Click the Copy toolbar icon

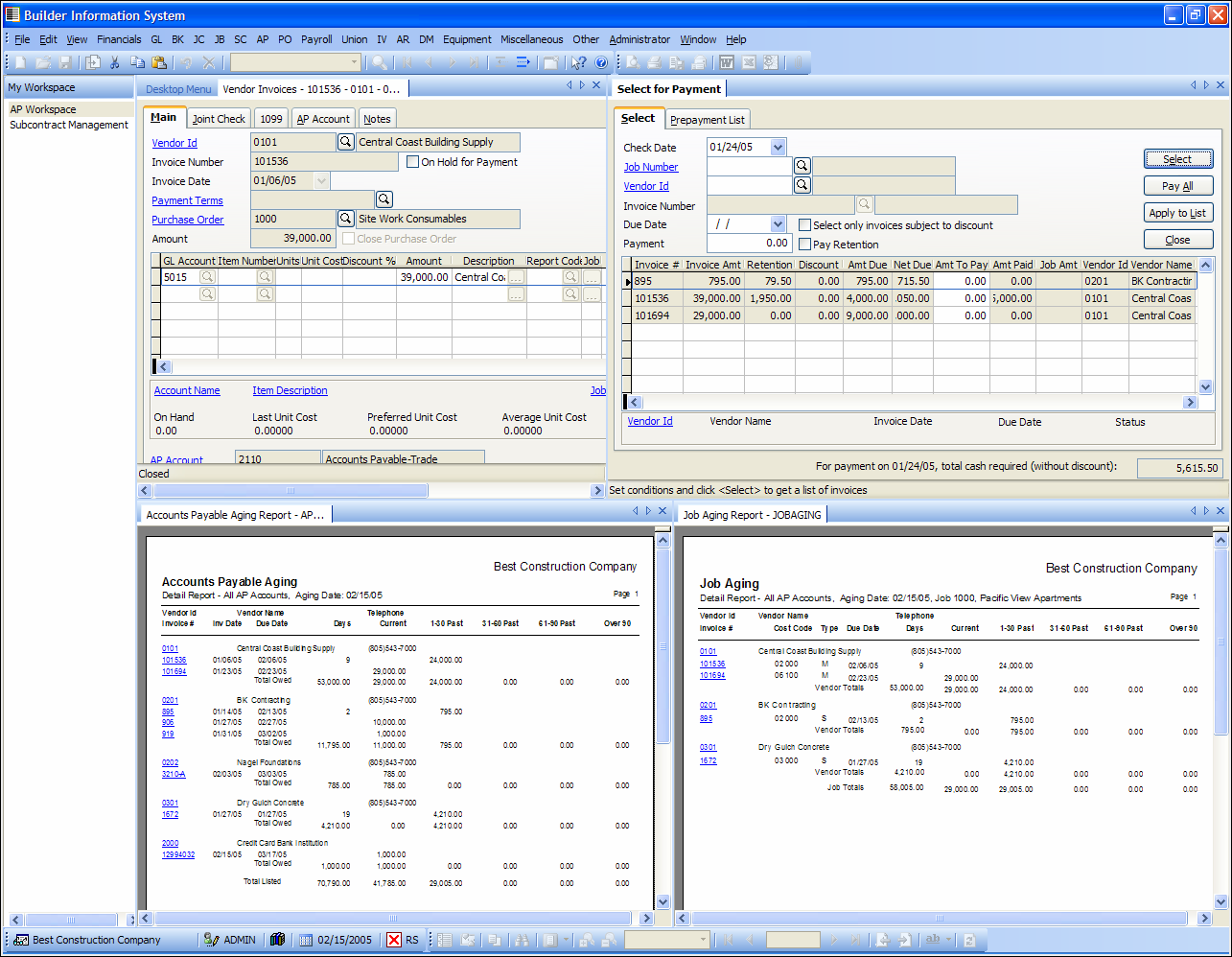pyautogui.click(x=137, y=62)
